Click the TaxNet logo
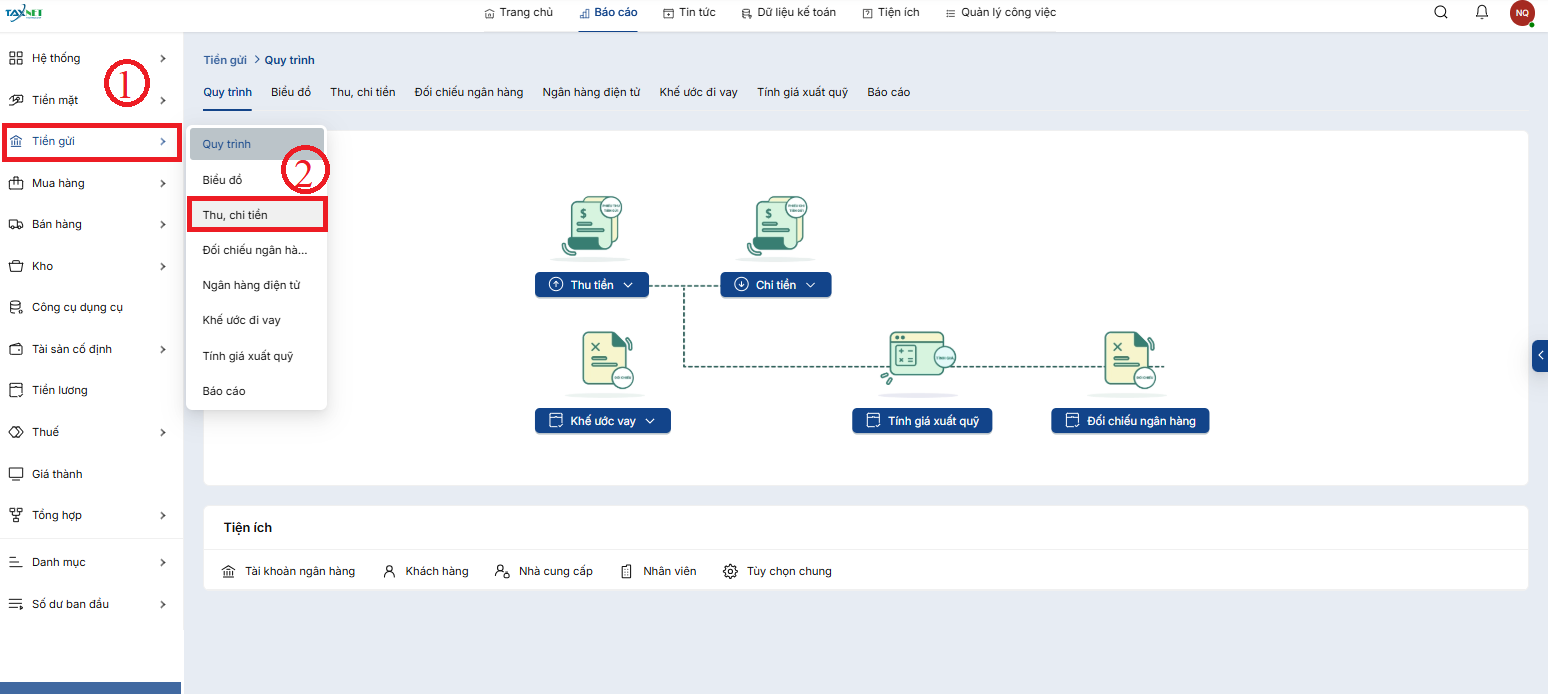 pos(24,13)
